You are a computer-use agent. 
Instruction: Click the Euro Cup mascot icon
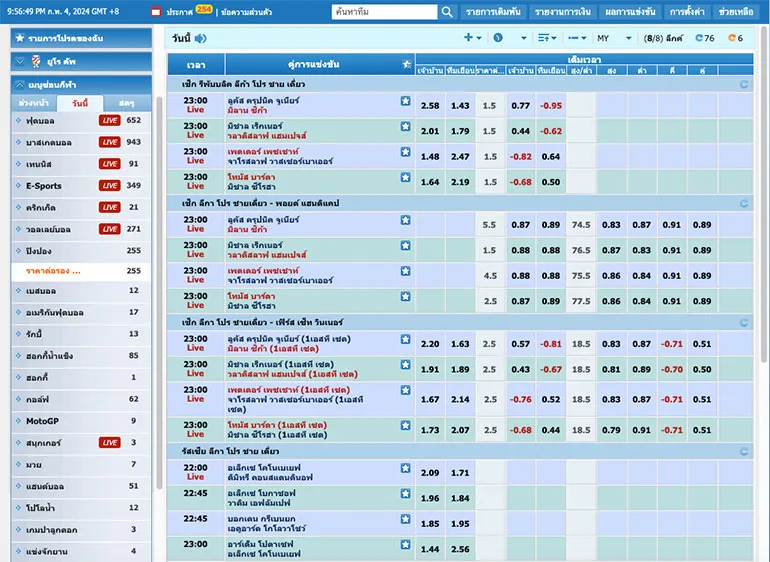(36, 61)
